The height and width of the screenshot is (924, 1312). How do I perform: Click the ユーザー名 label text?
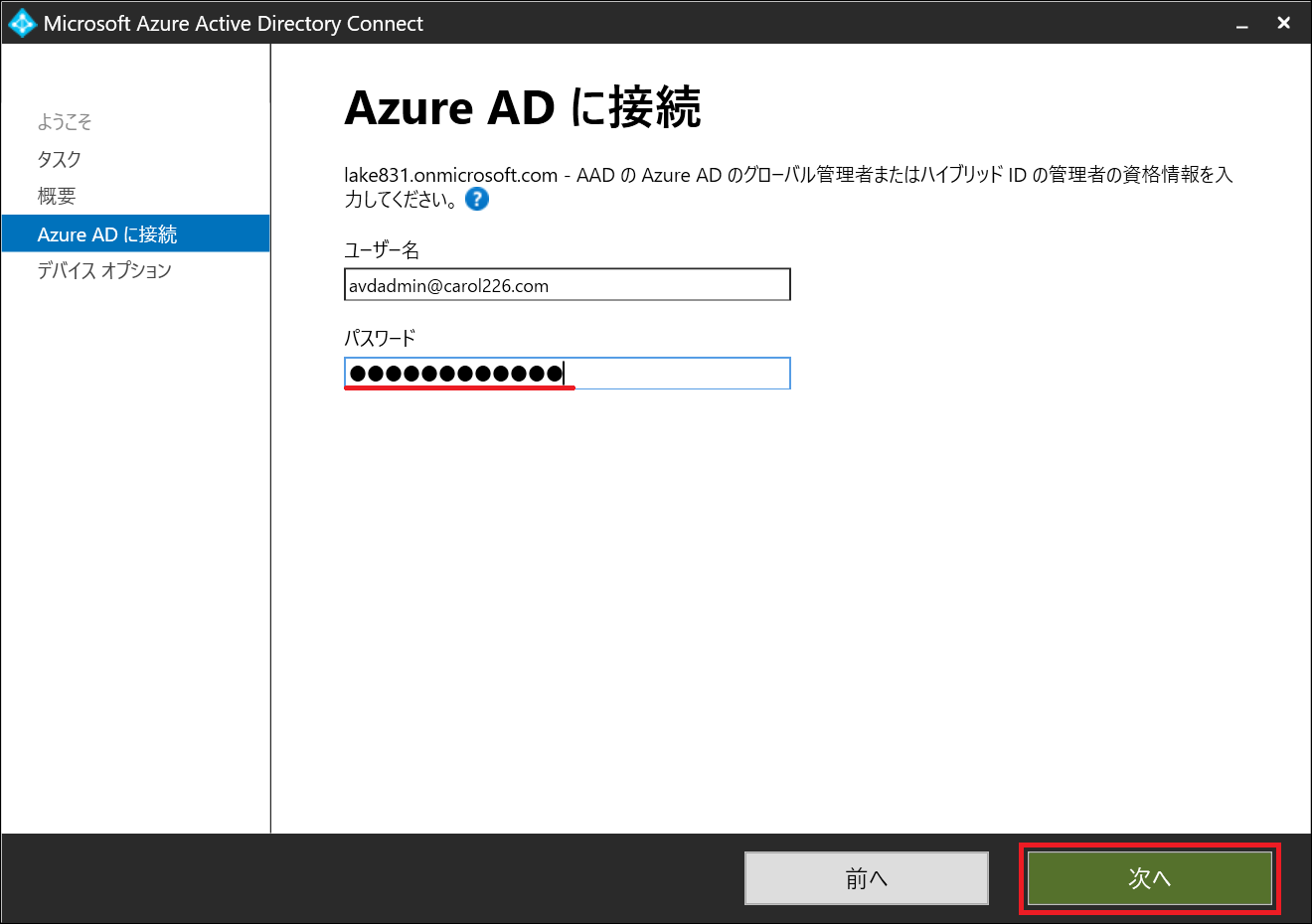(x=382, y=250)
